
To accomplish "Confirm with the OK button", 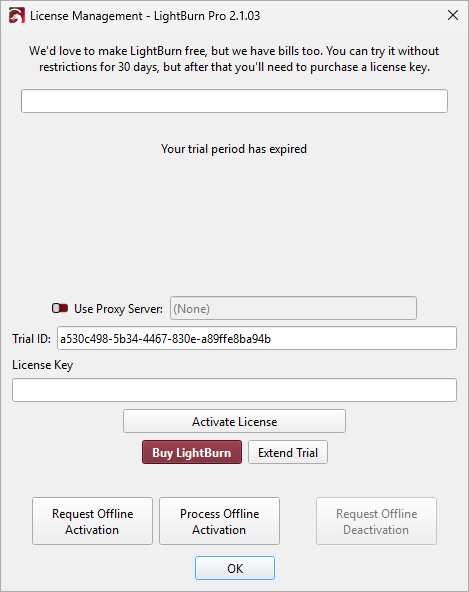I will [235, 568].
